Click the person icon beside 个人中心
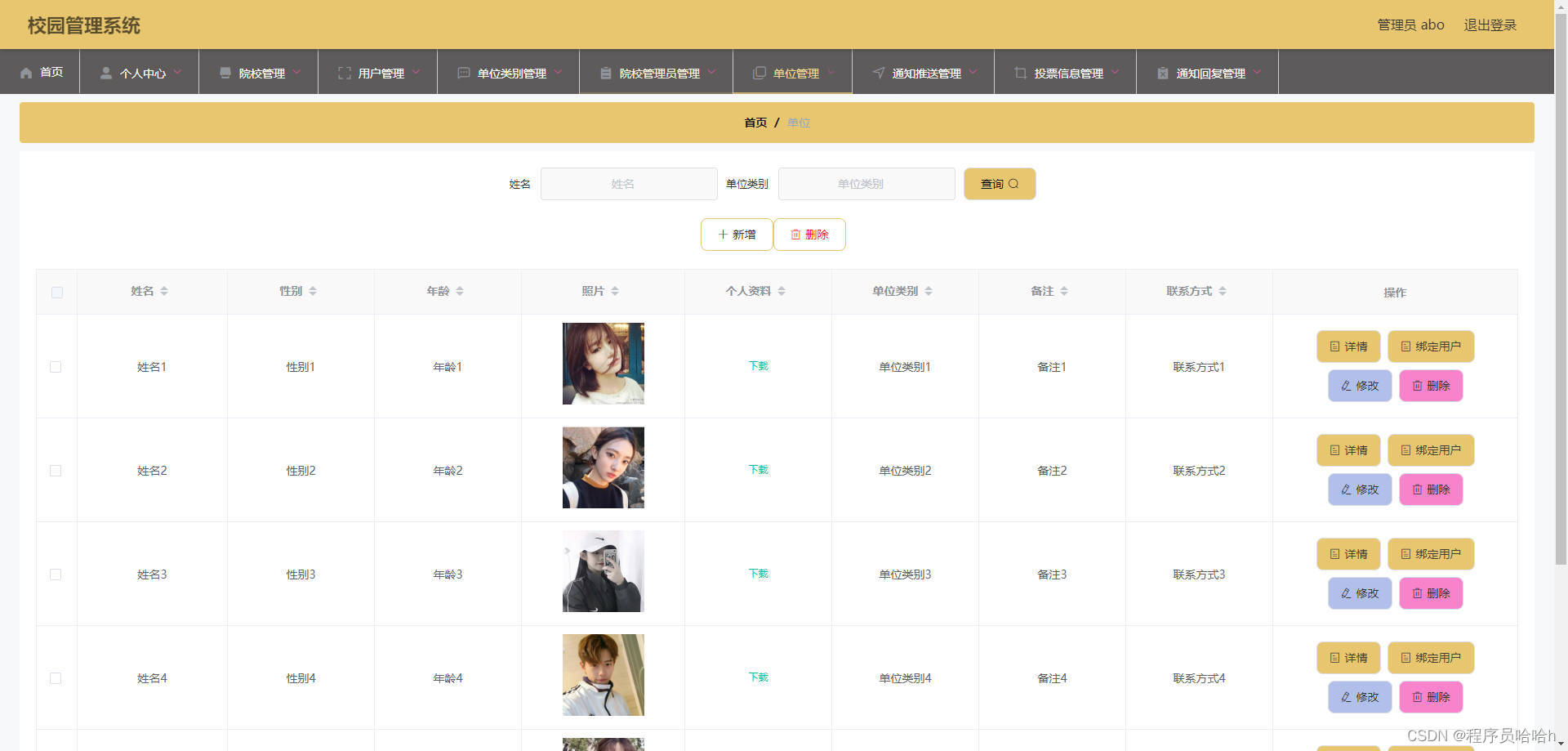Screen dimensions: 1568x751 click(105, 73)
